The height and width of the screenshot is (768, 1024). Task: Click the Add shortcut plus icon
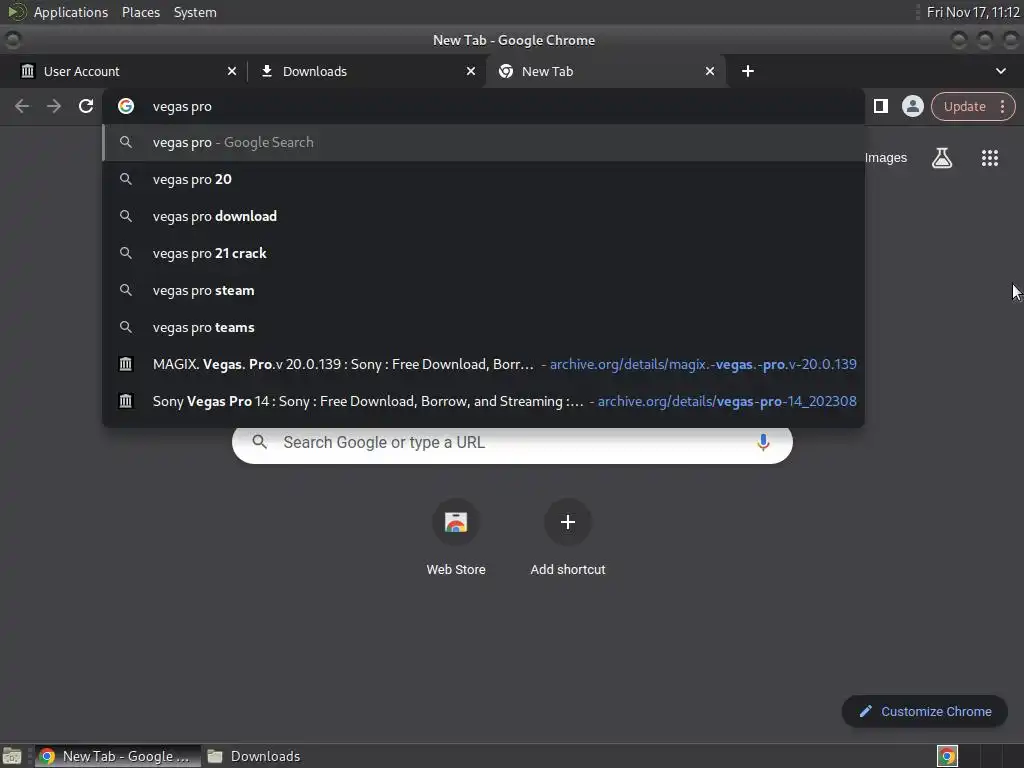point(568,522)
